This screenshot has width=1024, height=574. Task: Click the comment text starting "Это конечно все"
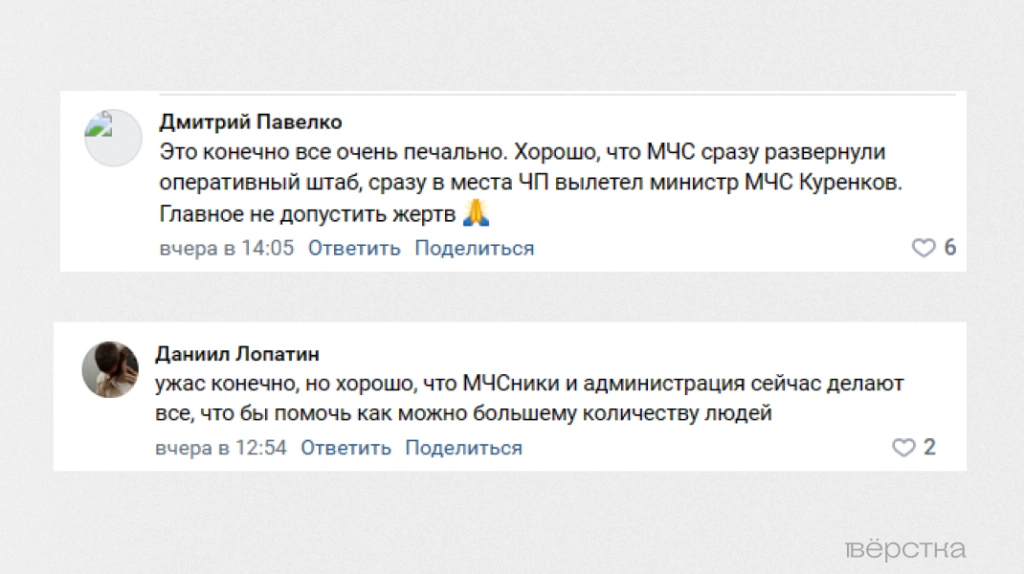click(300, 153)
